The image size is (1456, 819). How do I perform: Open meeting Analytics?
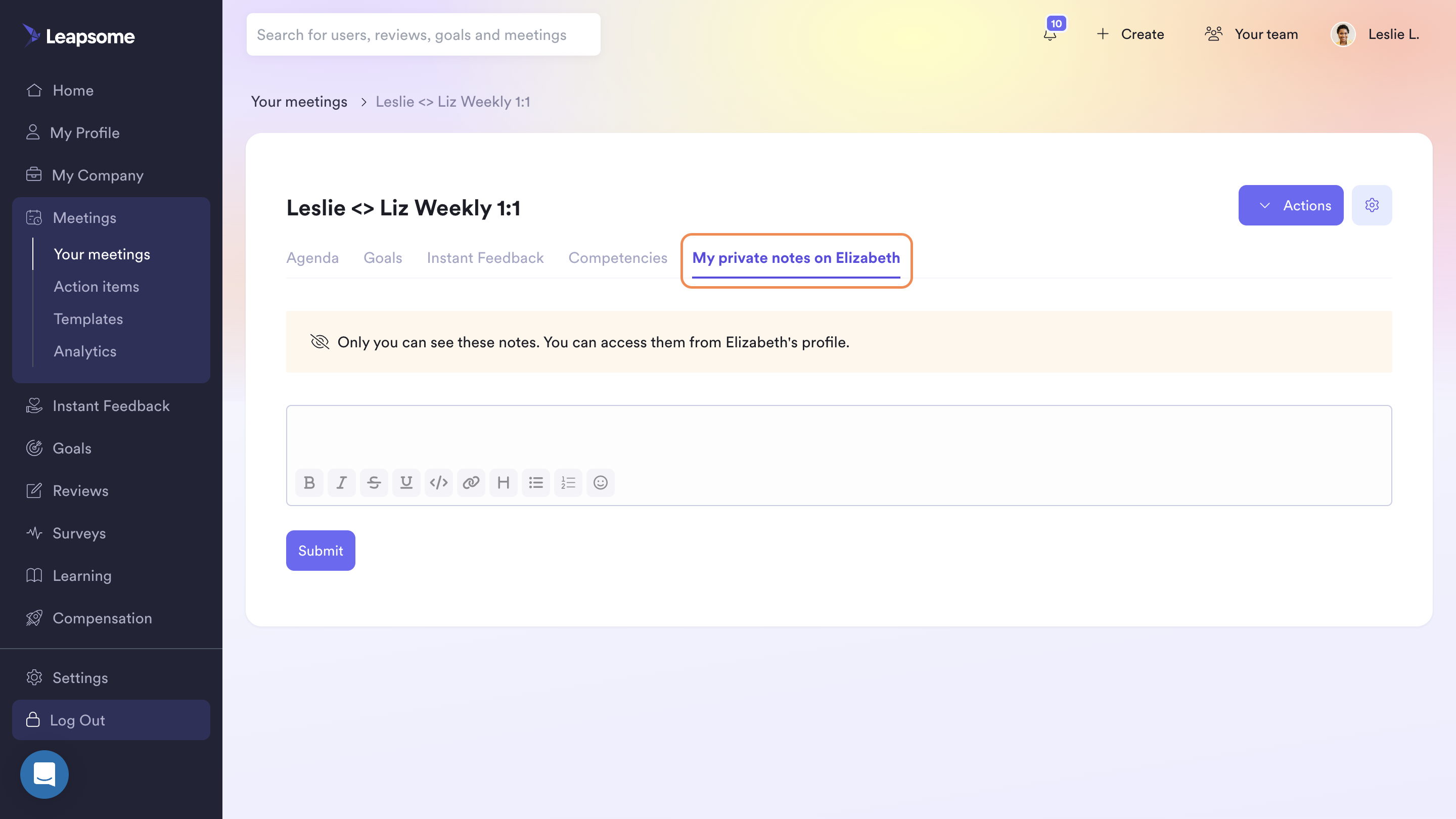point(85,351)
